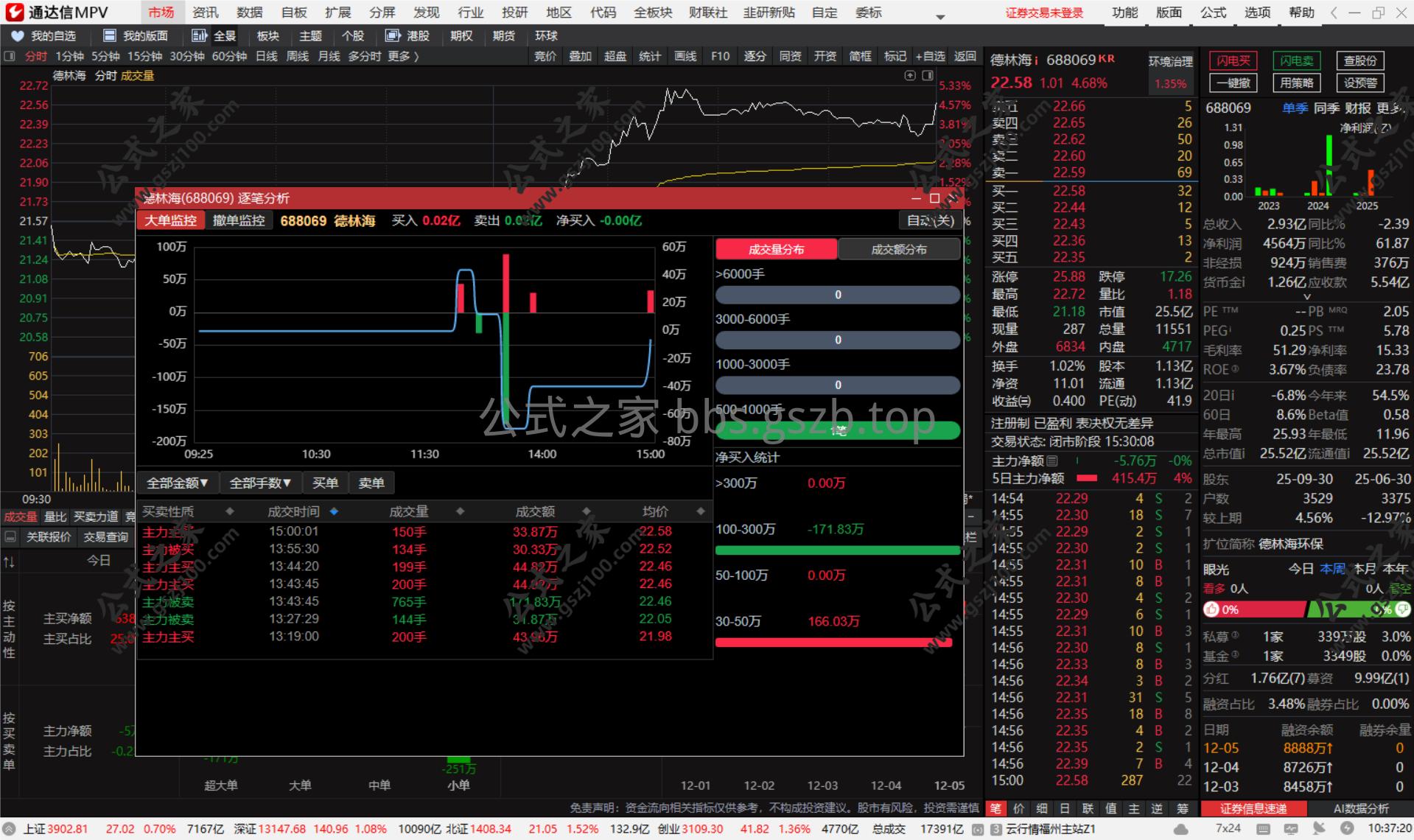Sort the 均价 column

tap(700, 511)
